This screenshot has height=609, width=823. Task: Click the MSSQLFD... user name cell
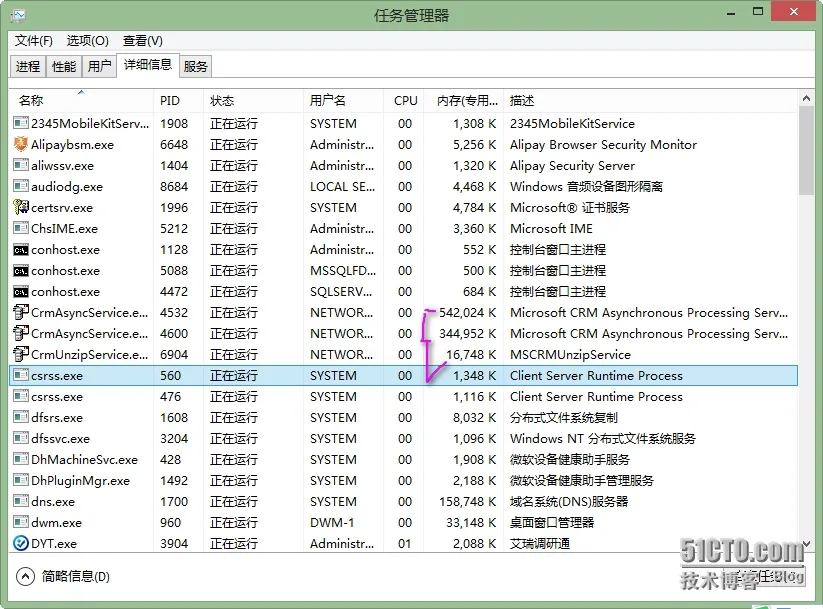point(343,270)
